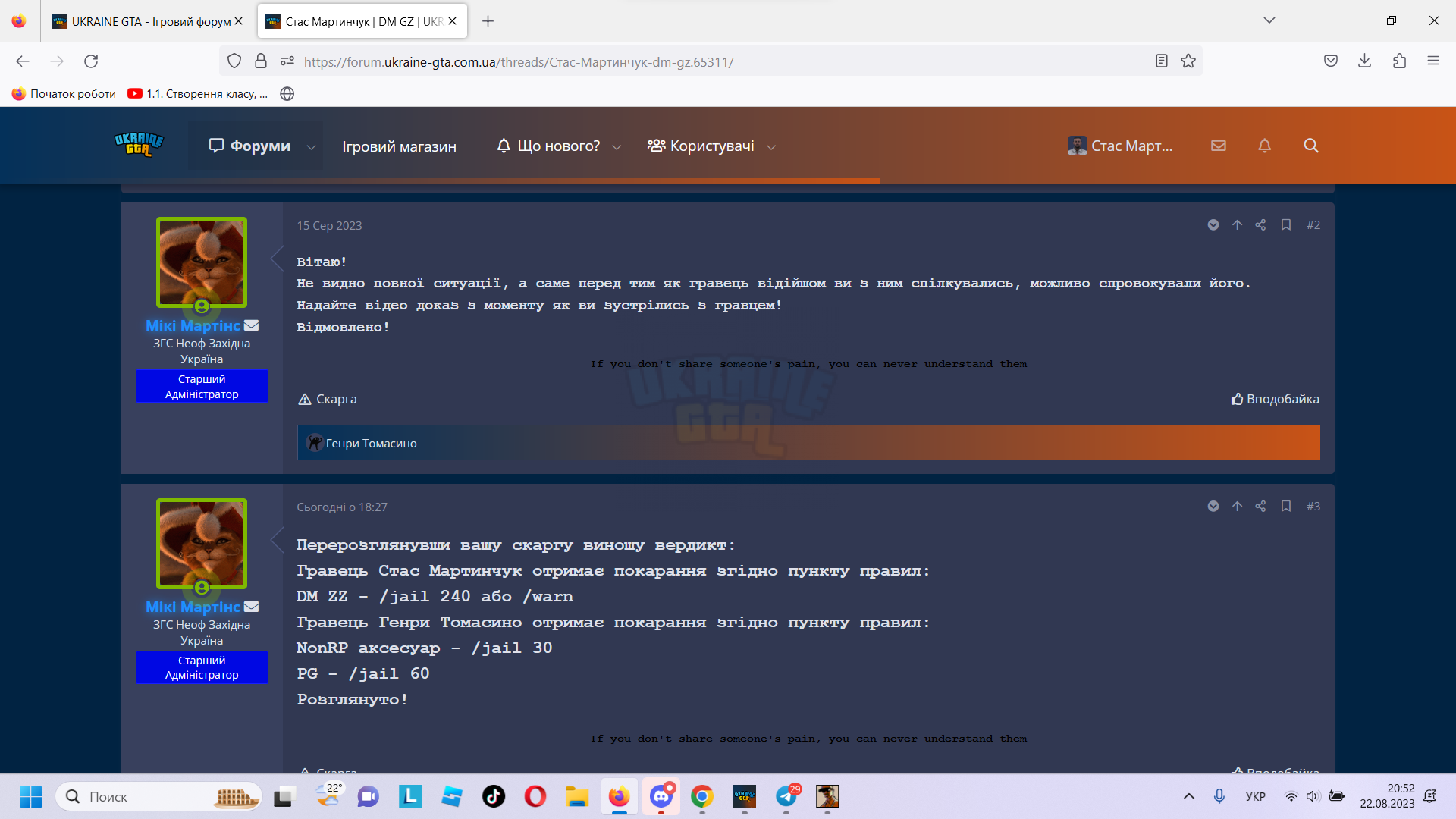Jump up using arrow icon on post #3
Viewport: 1456px width, 819px height.
point(1237,507)
